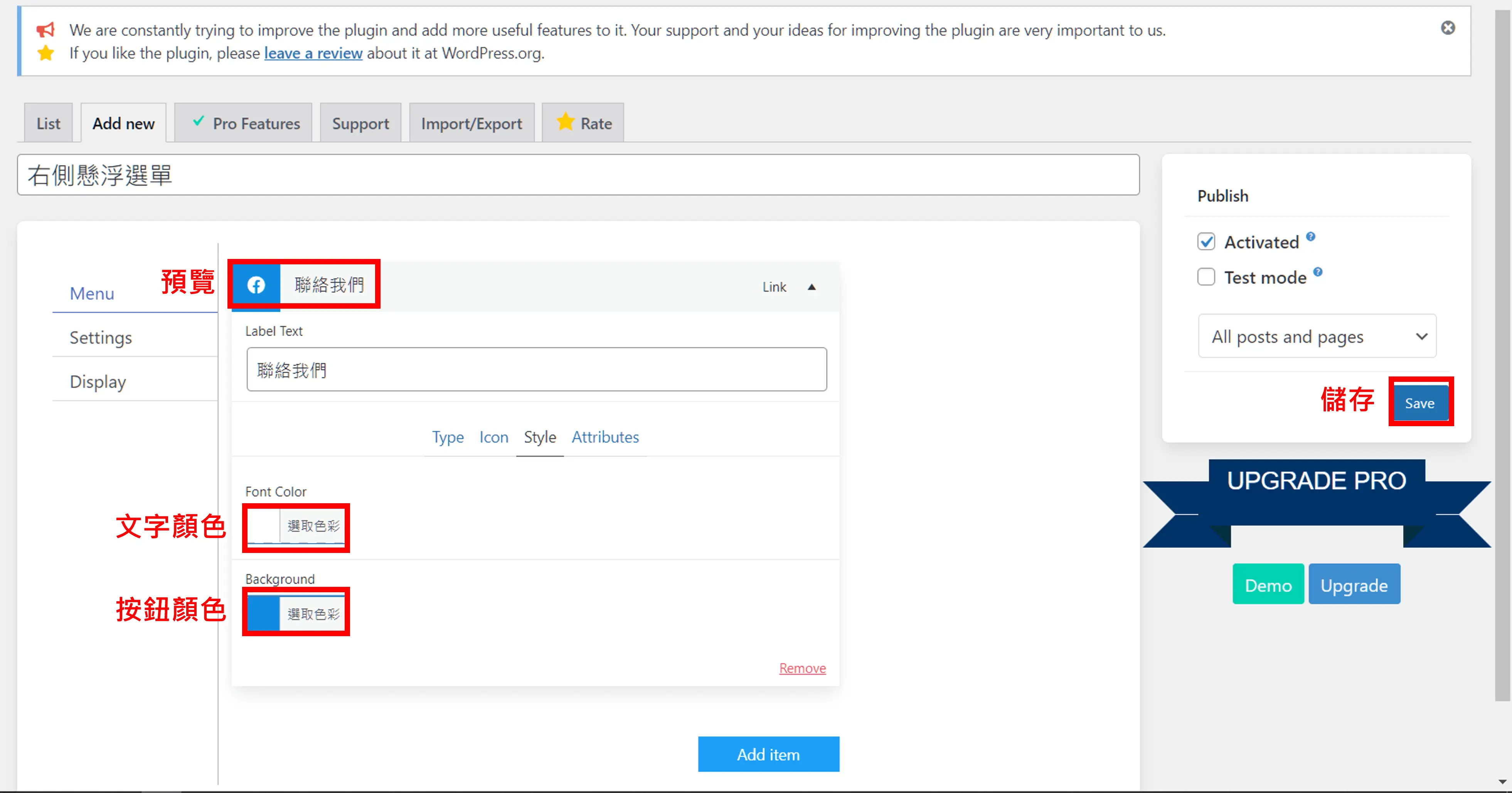The width and height of the screenshot is (1512, 793).
Task: Switch to the Type sub-tab
Action: [448, 437]
